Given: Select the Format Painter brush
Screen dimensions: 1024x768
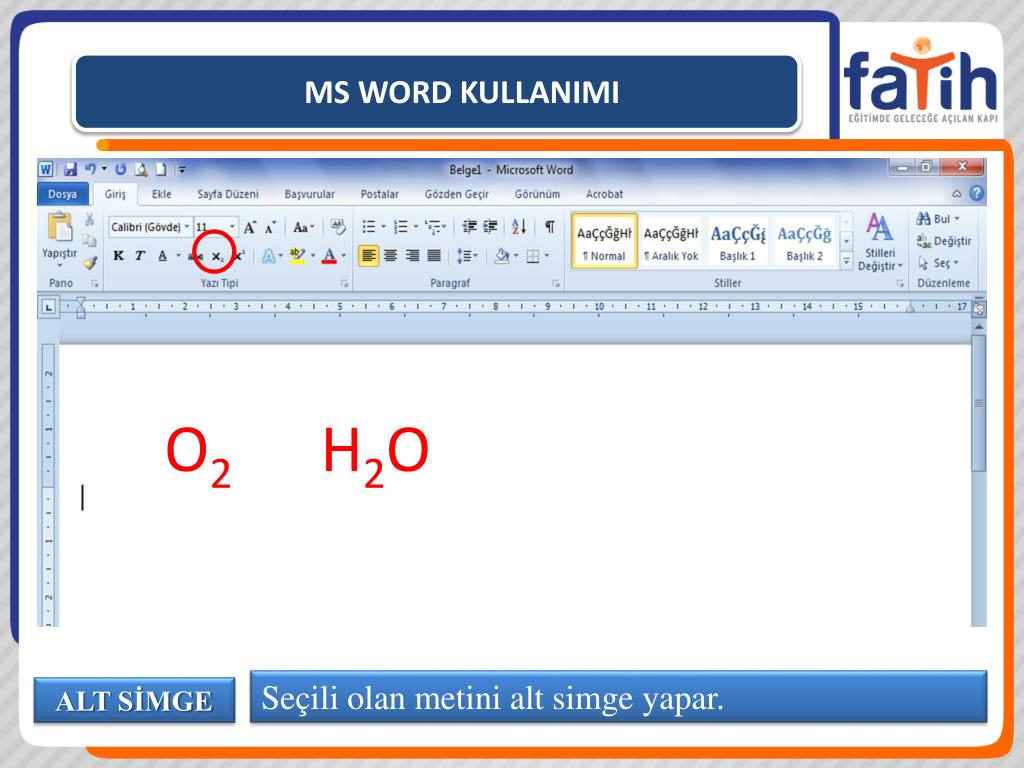Looking at the screenshot, I should tap(89, 263).
